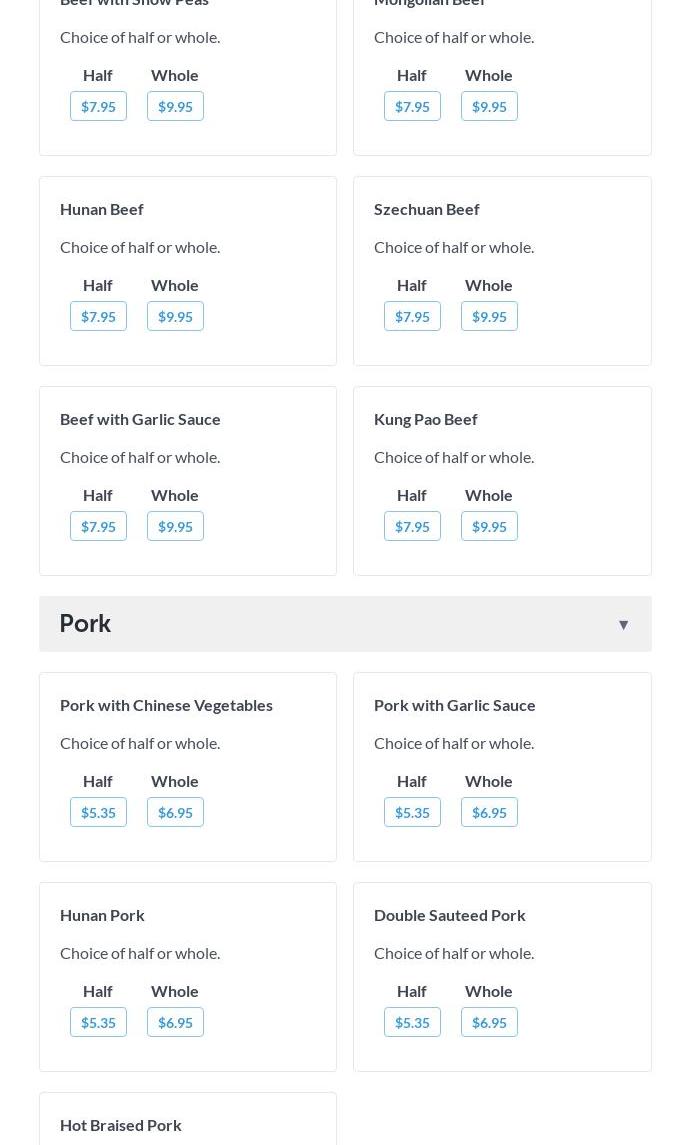Select Whole Pork with Chinese Vegetables
Image resolution: width=690 pixels, height=1145 pixels.
[x=175, y=812]
